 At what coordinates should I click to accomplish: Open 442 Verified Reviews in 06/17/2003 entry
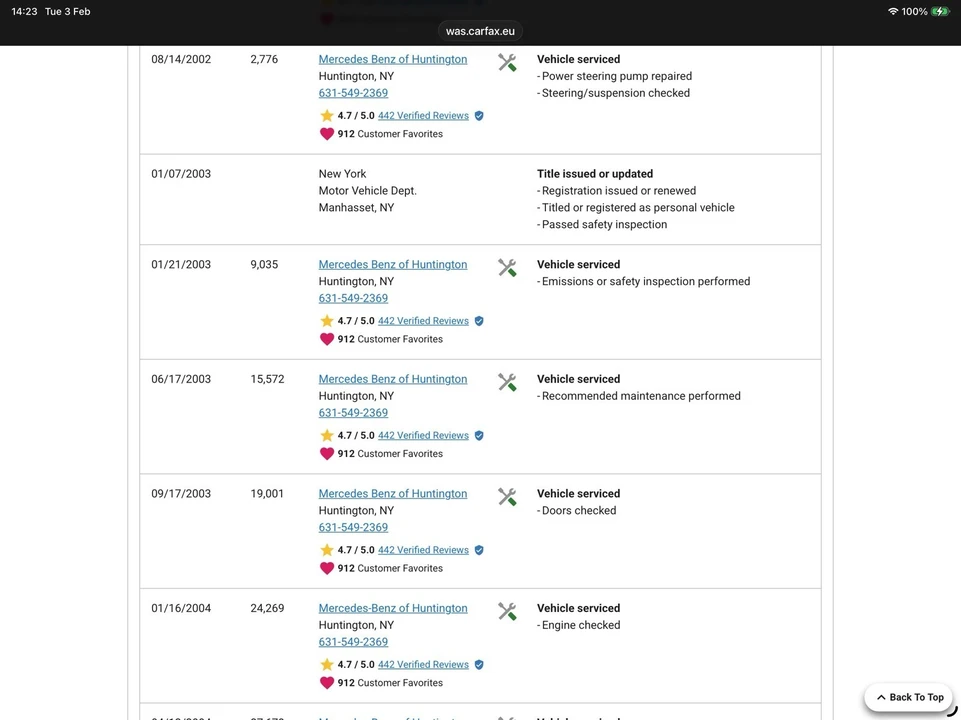424,436
